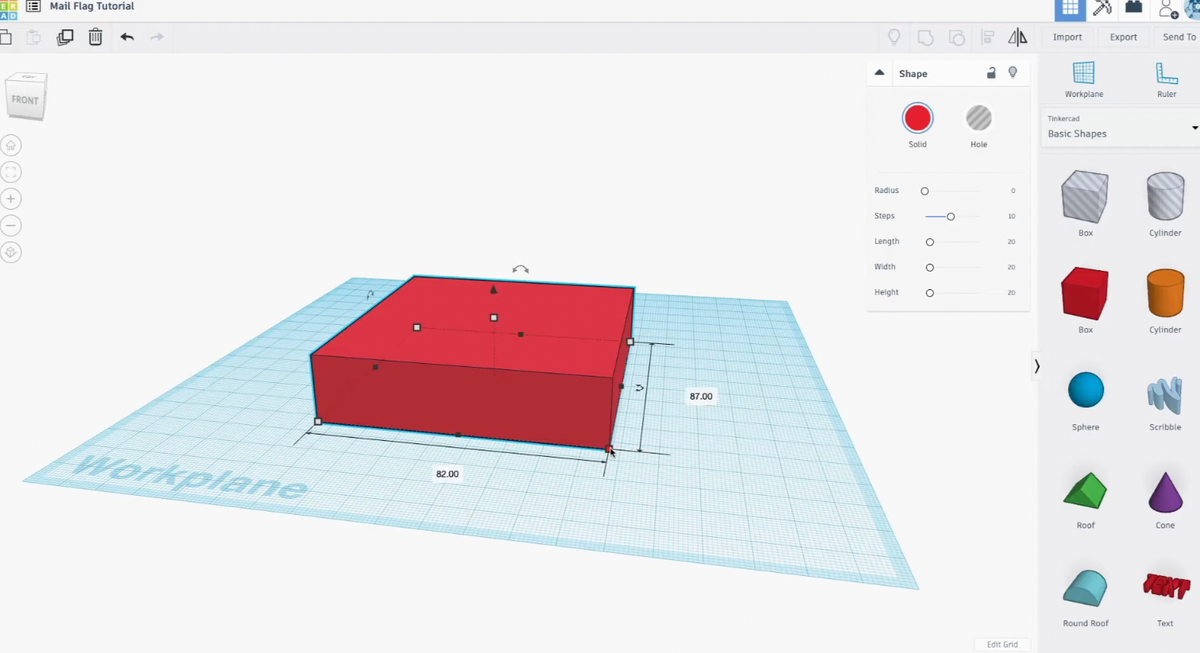The width and height of the screenshot is (1200, 653).
Task: Click the Align tool
Action: click(x=988, y=36)
